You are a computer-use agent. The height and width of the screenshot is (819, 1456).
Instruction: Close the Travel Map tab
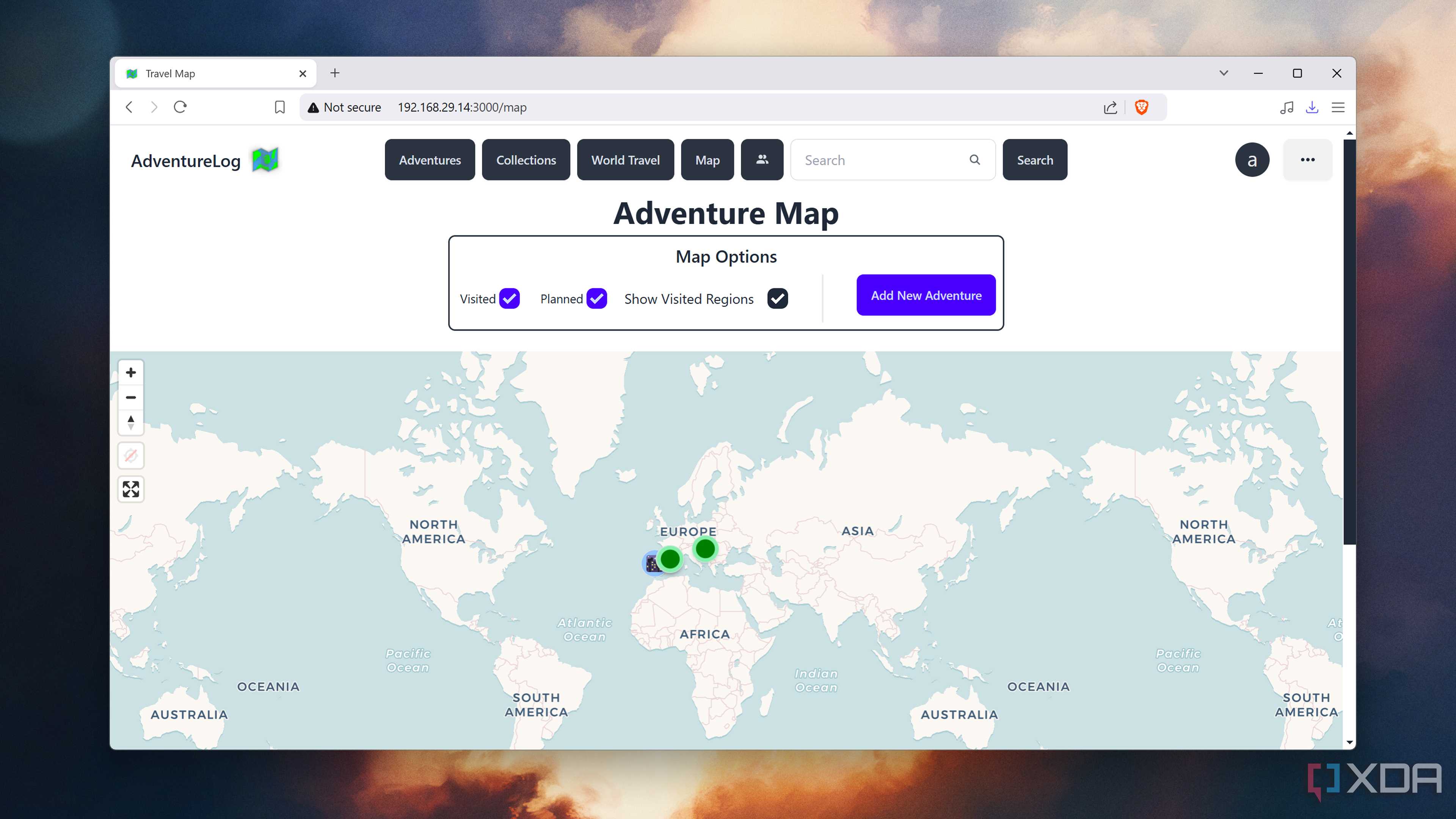pos(303,74)
